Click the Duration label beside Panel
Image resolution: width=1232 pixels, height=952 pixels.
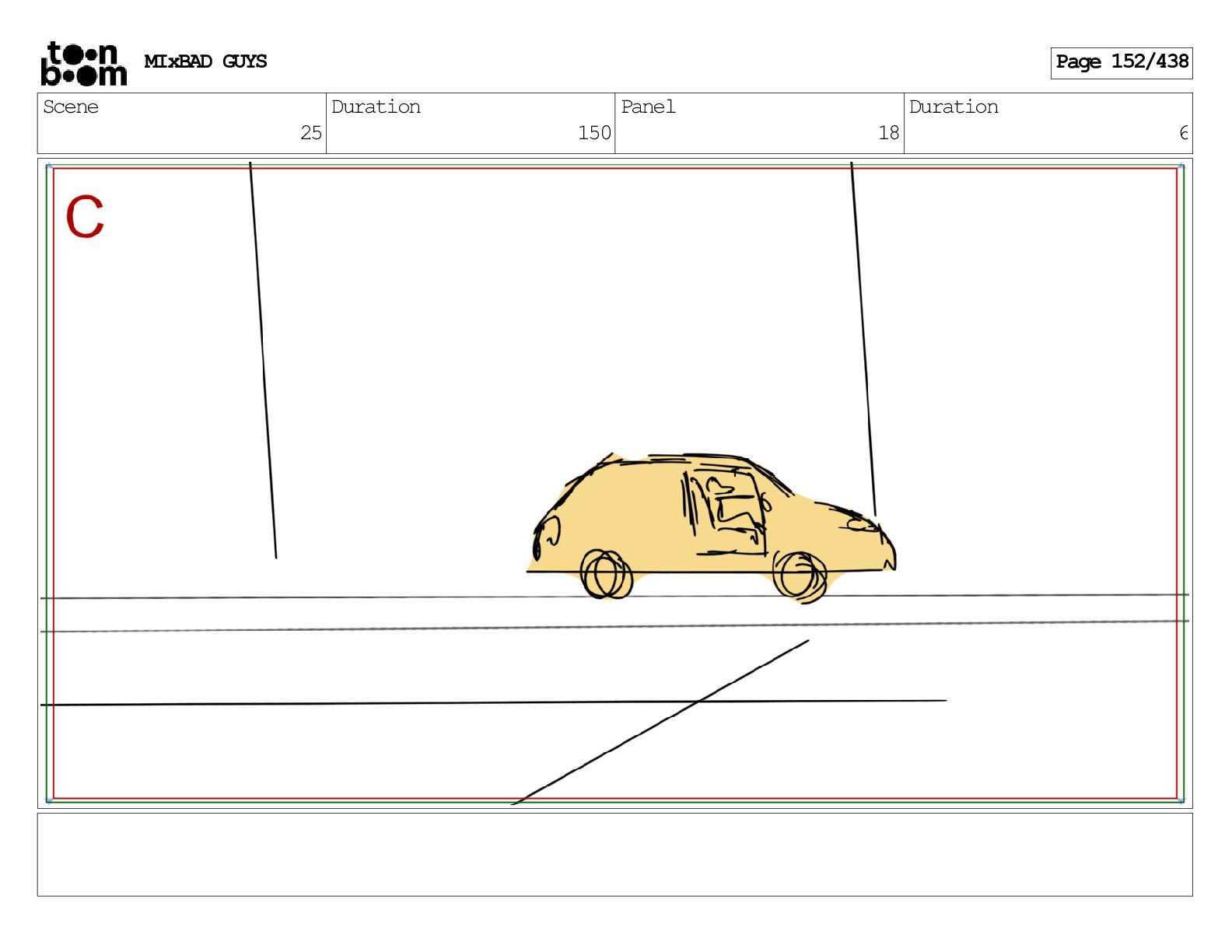pyautogui.click(x=954, y=107)
